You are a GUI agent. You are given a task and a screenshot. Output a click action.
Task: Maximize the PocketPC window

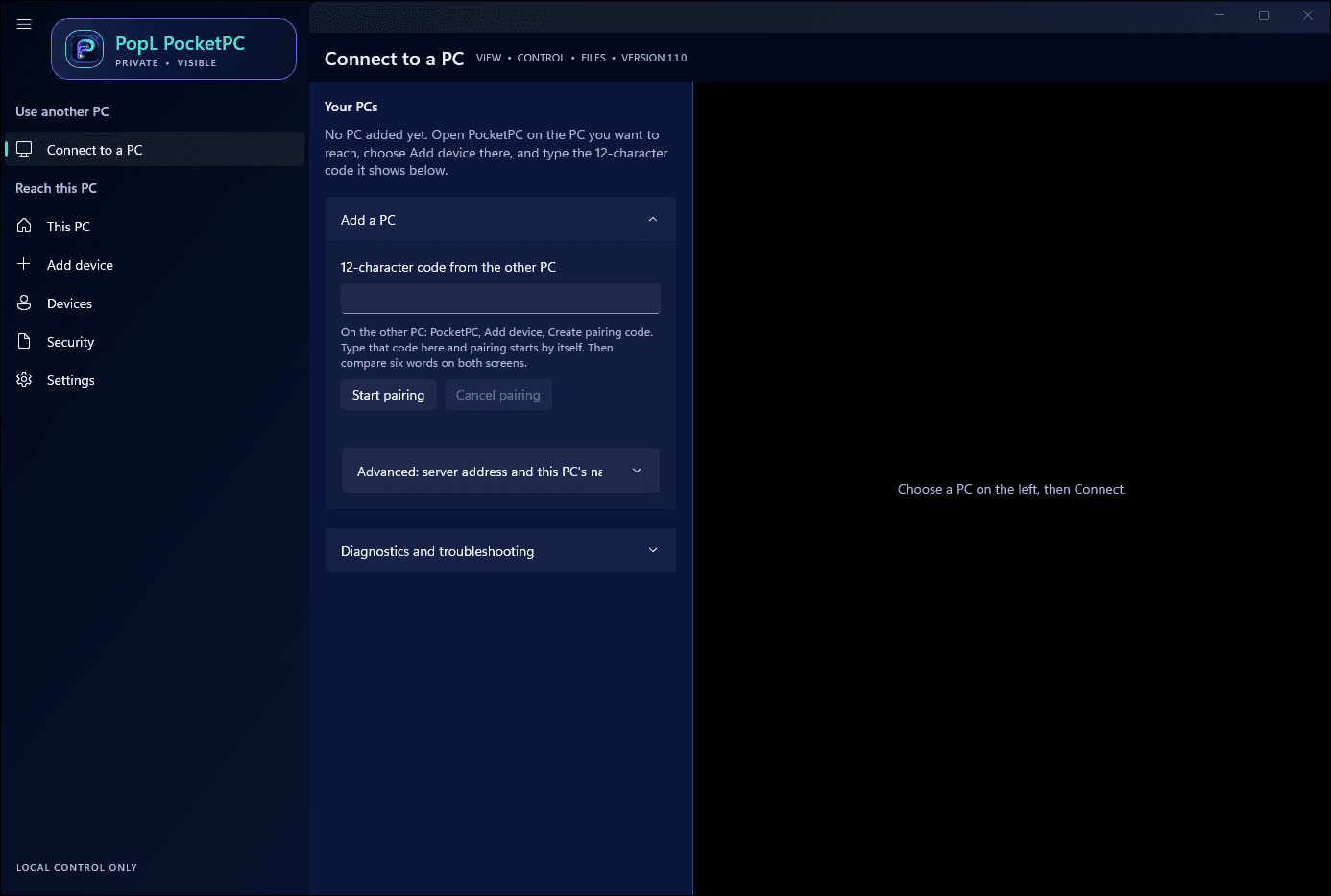(x=1264, y=15)
